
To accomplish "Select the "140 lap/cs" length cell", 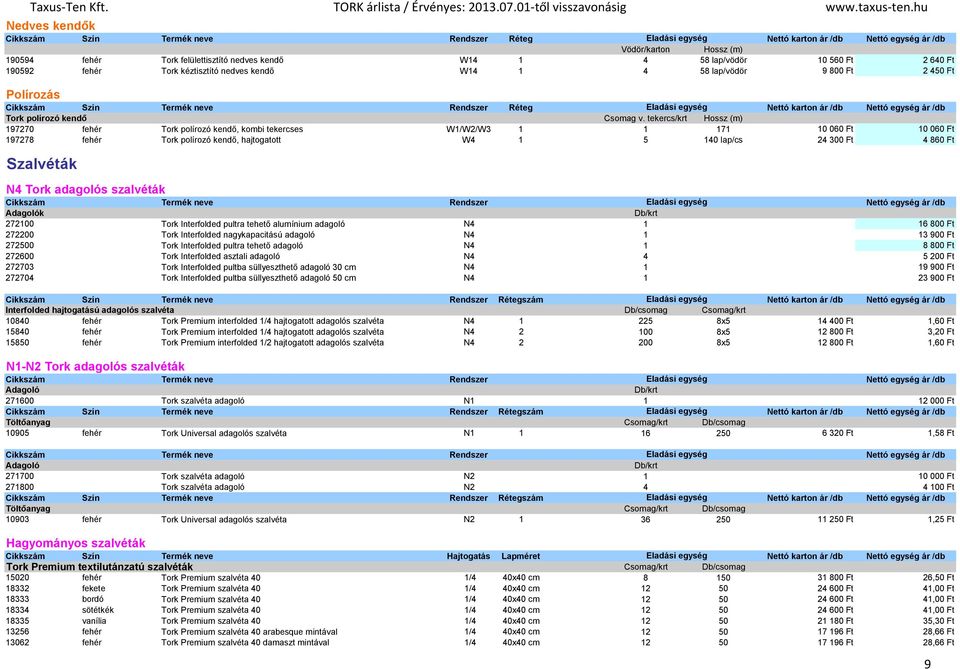I will (x=723, y=140).
